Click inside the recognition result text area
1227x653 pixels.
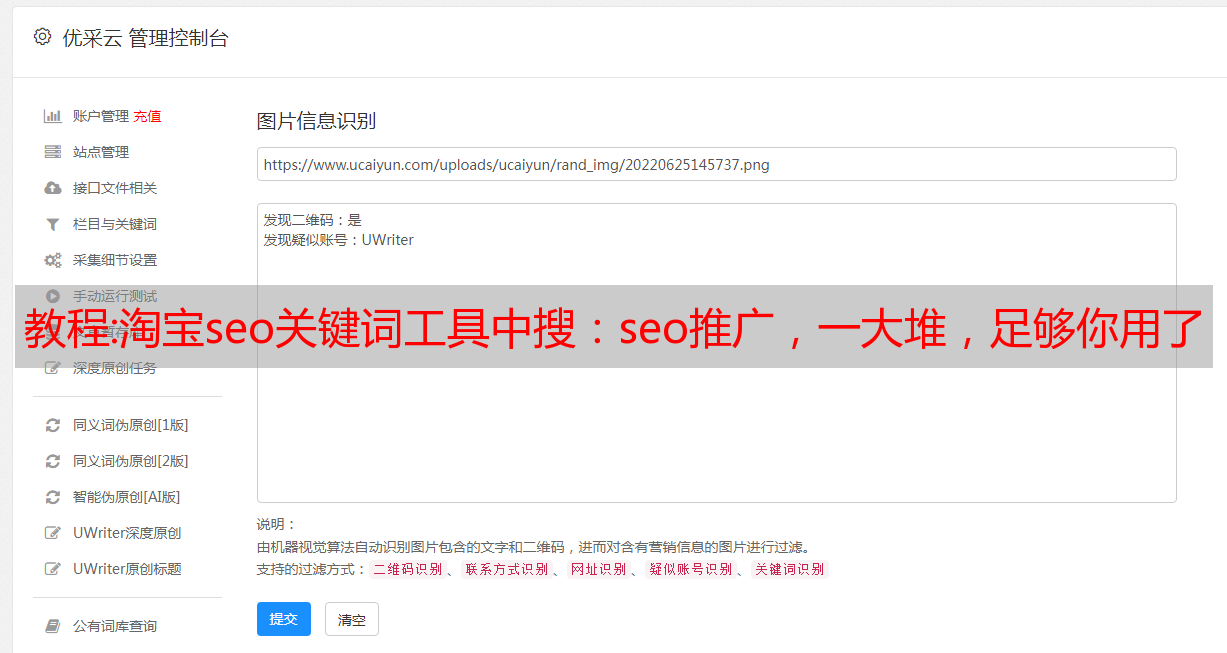(x=716, y=353)
